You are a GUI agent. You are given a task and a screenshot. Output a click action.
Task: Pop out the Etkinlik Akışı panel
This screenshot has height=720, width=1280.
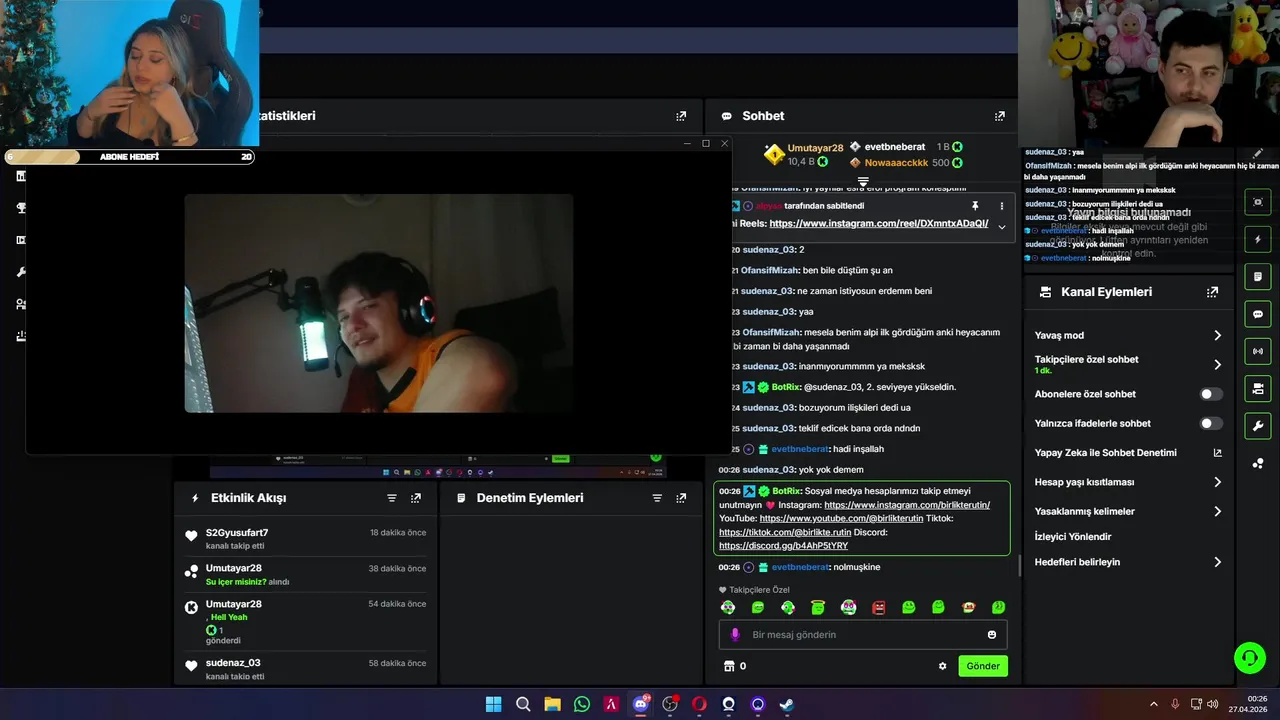pos(416,498)
